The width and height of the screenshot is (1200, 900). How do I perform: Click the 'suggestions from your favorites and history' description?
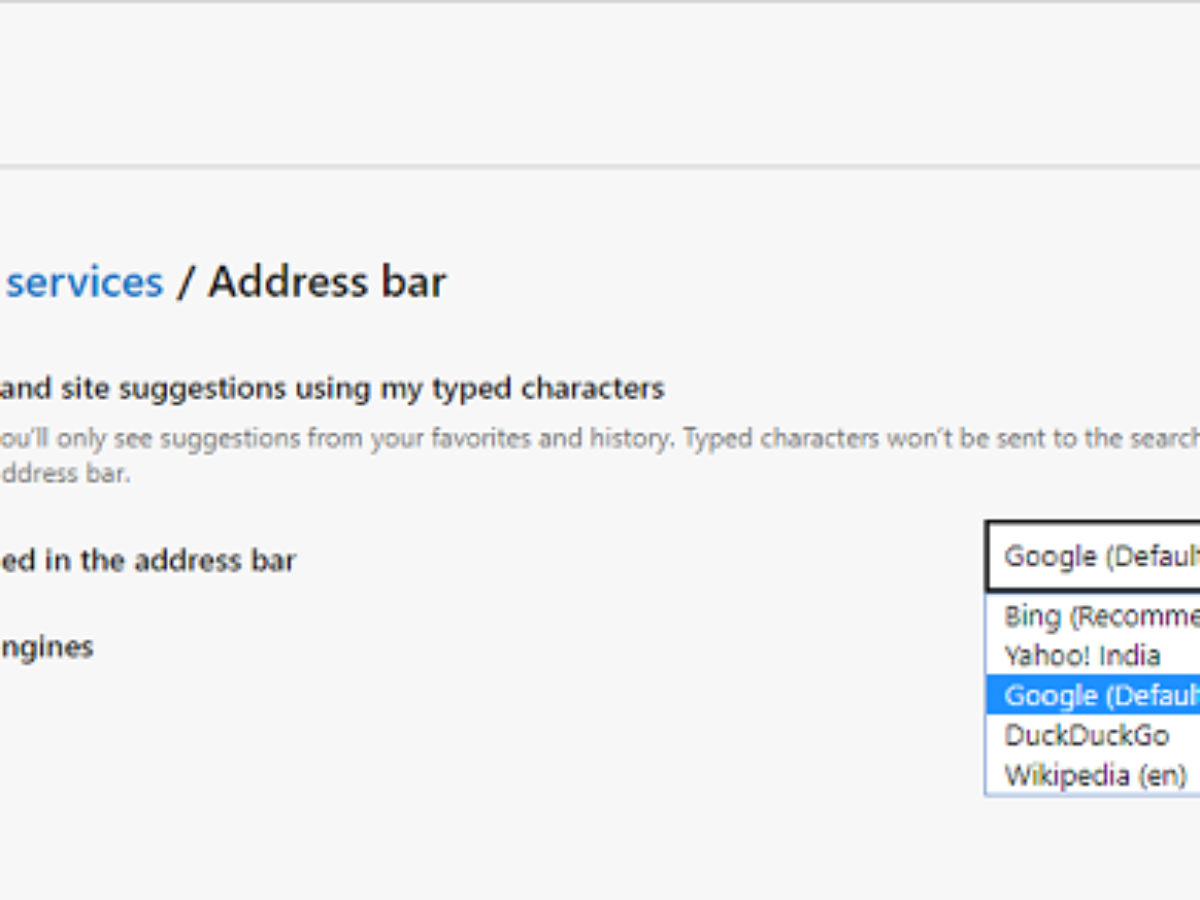(x=417, y=439)
